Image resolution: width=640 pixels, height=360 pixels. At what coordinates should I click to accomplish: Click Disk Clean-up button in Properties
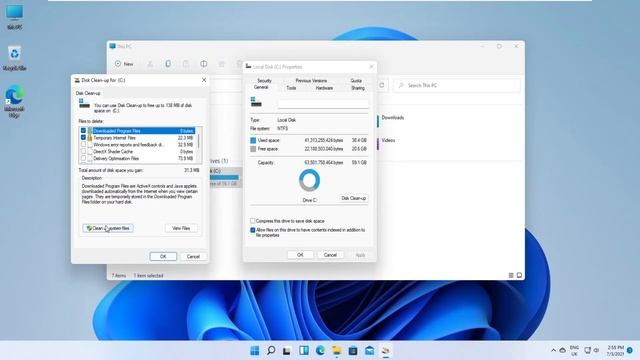pos(353,198)
